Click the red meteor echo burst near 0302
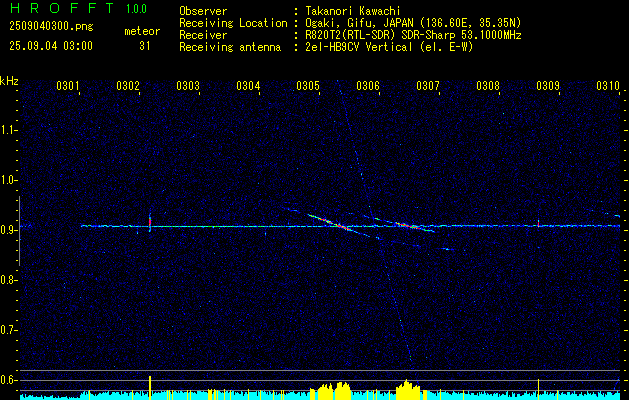629x400 pixels. point(150,221)
